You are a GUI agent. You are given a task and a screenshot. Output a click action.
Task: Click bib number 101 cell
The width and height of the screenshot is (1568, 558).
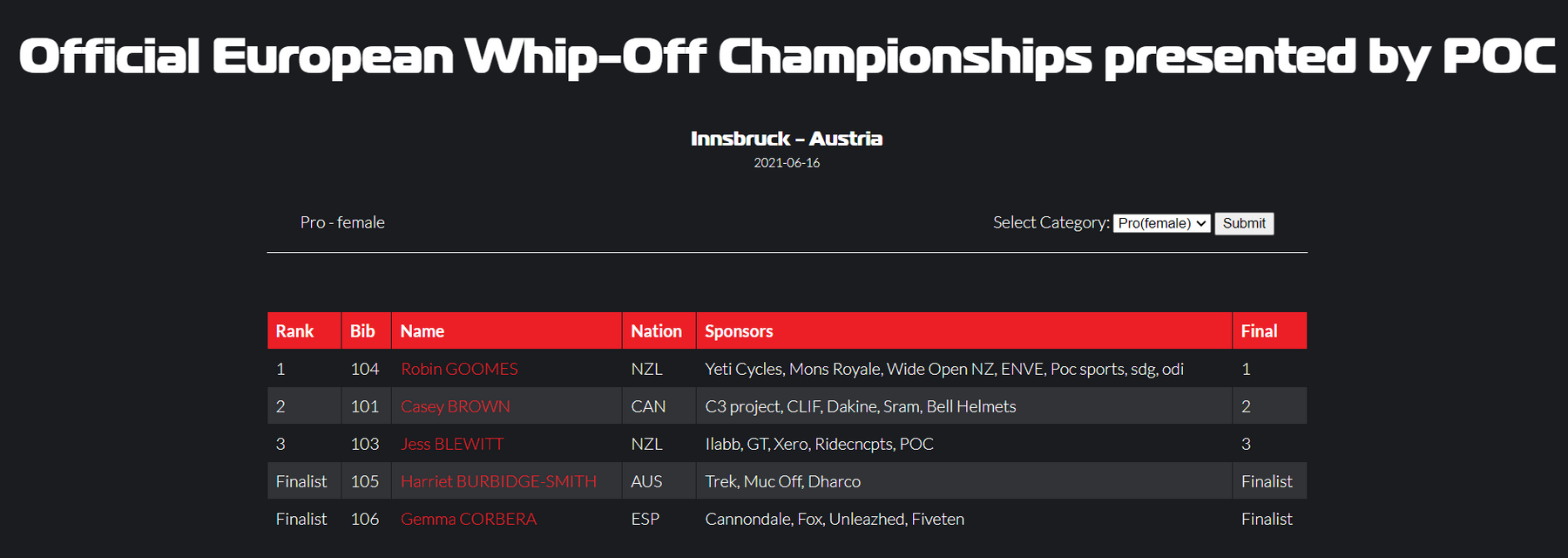click(x=365, y=406)
